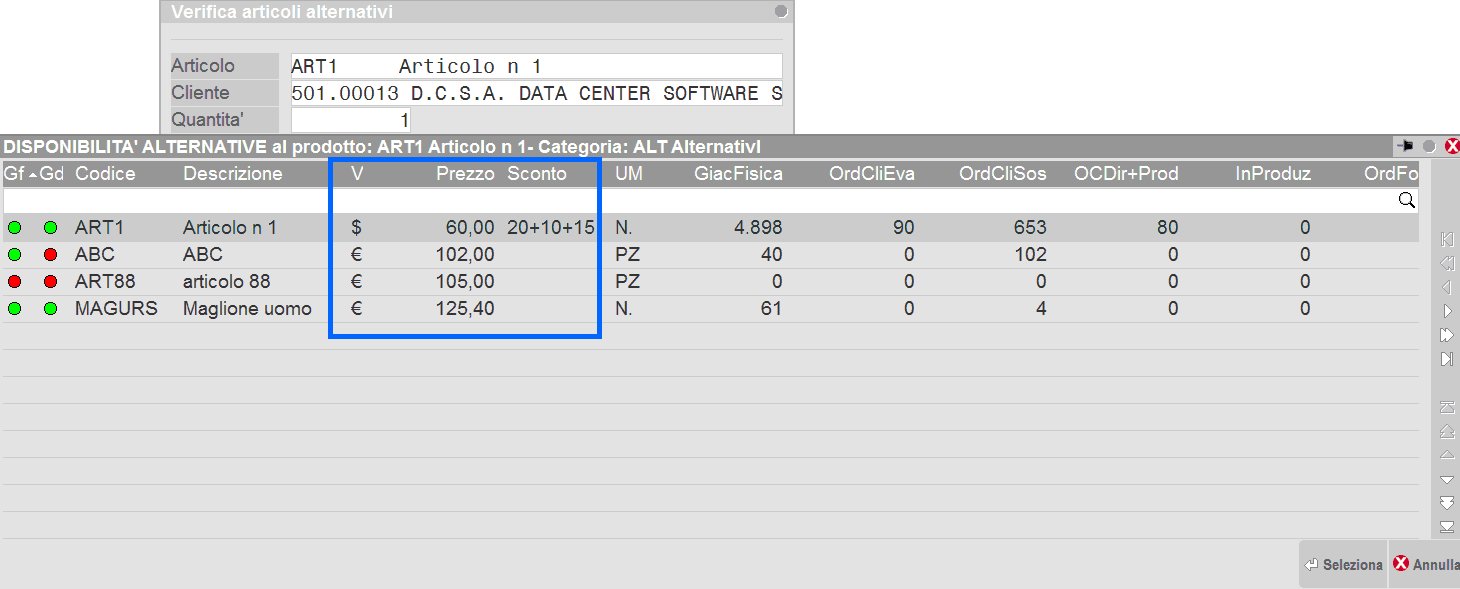Jump to last record navigation arrow
The height and width of the screenshot is (589, 1460).
1446,359
